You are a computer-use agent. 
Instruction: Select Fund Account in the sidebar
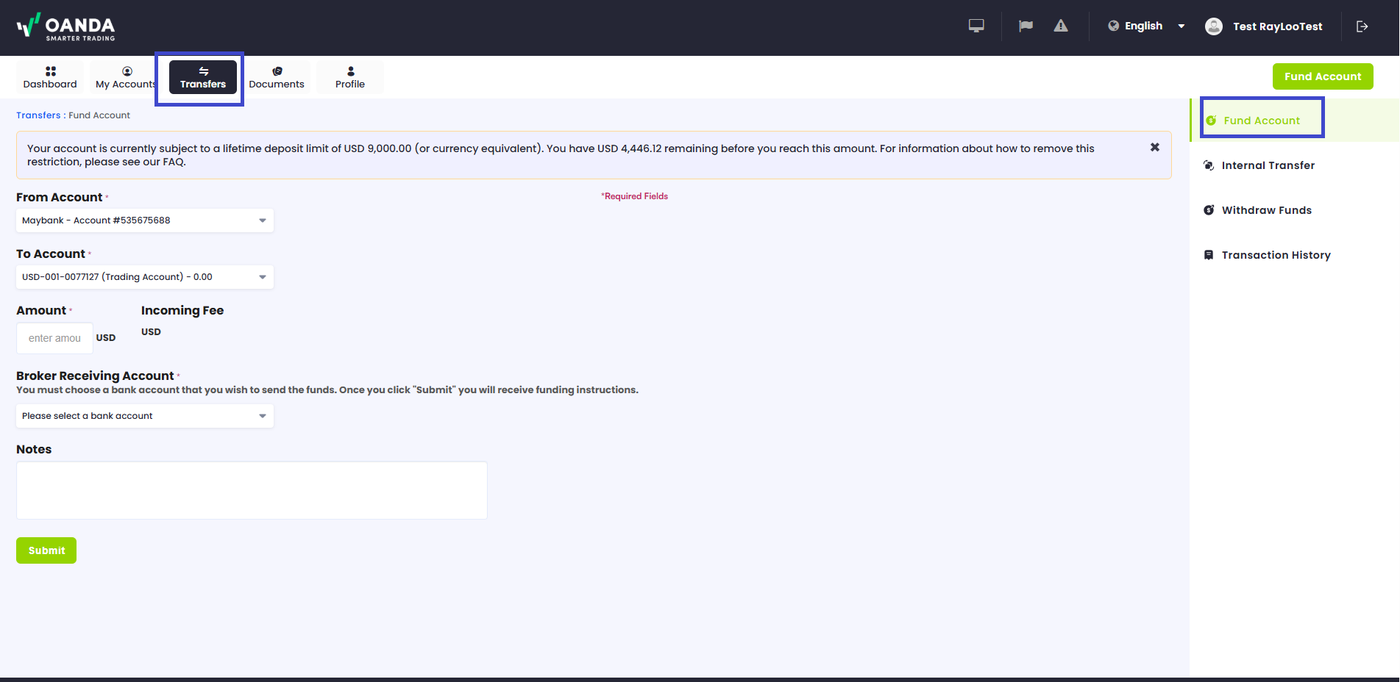pos(1262,120)
